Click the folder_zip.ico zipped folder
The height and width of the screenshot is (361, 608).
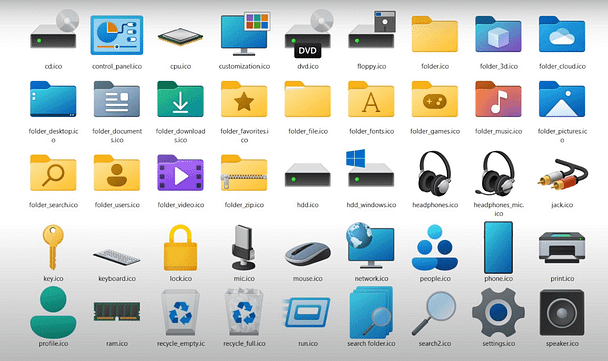244,173
